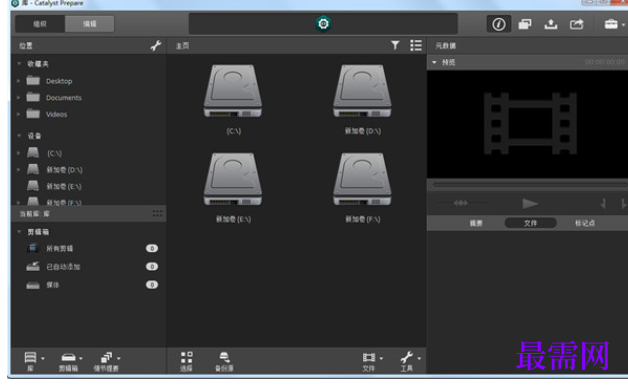Collapse the 剪辑箱 bins section
The height and width of the screenshot is (387, 628).
(19, 232)
